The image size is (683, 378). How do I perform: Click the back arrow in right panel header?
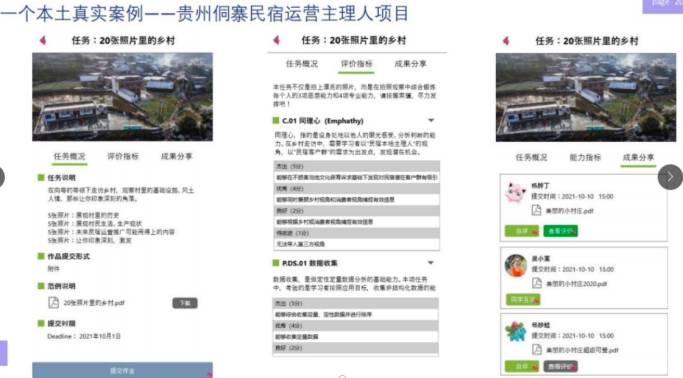pyautogui.click(x=506, y=41)
